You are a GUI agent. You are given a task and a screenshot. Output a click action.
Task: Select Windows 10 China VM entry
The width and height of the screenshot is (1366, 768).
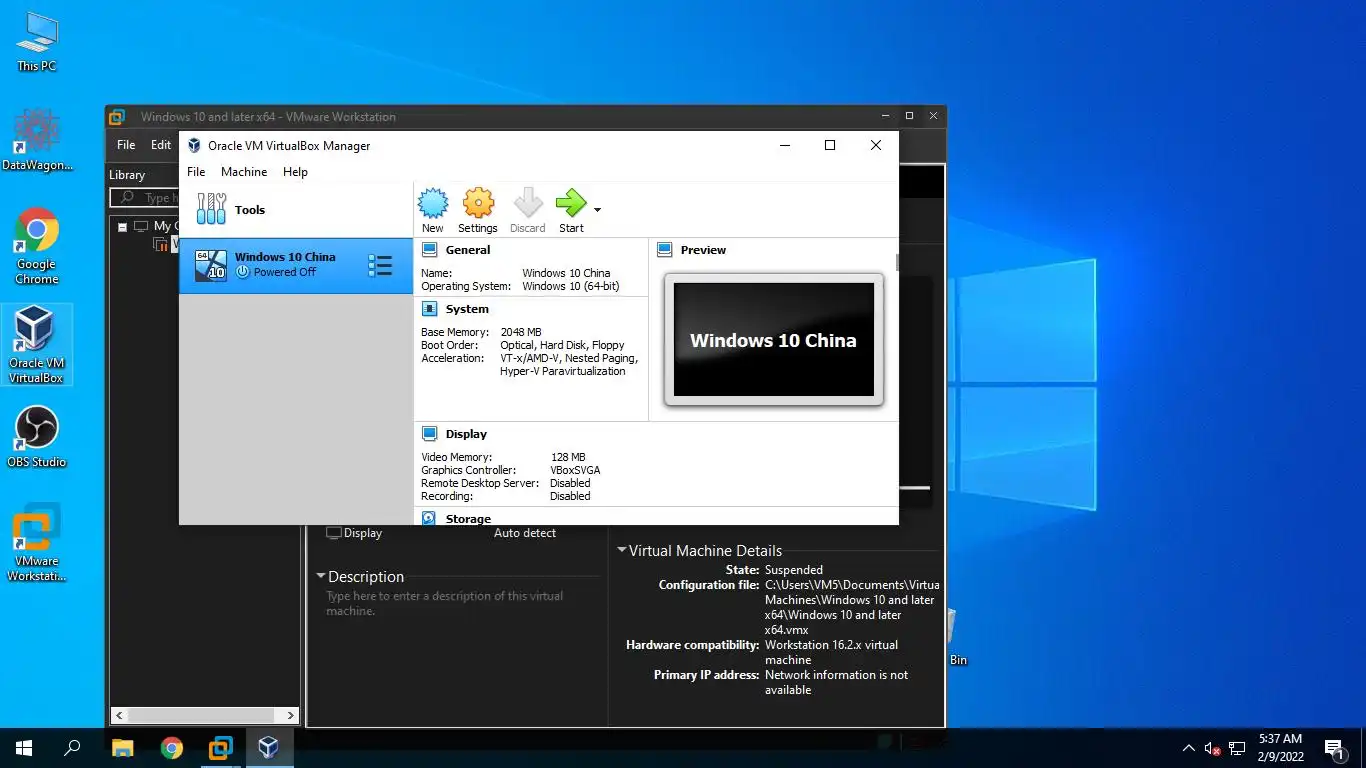(296, 265)
